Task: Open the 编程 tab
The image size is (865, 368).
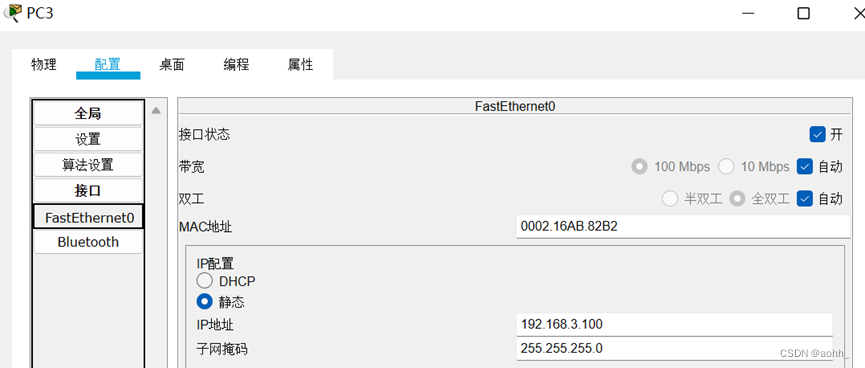Action: click(236, 65)
